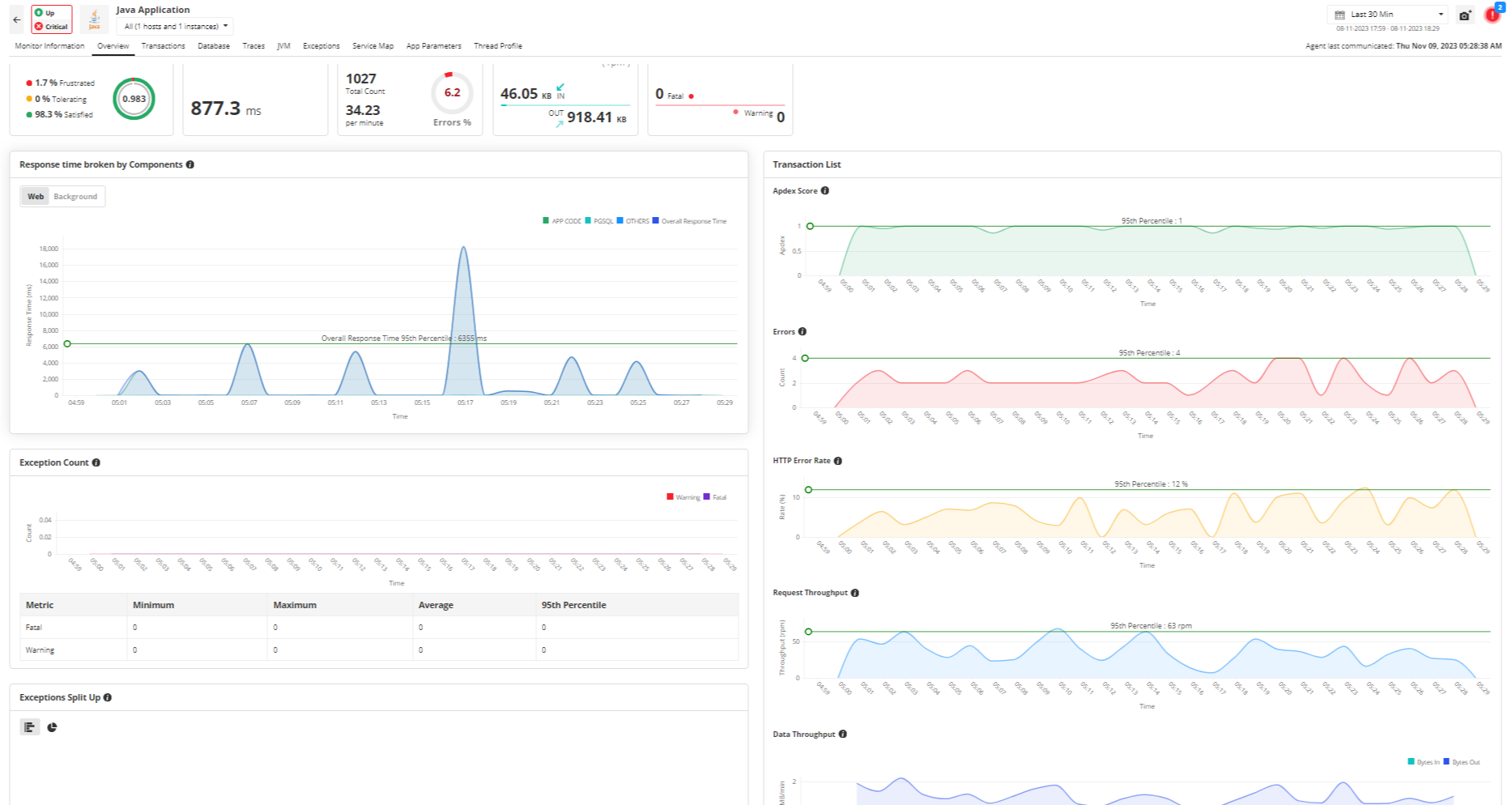Take a snapshot with the camera icon
The image size is (1512, 805).
[x=1464, y=15]
